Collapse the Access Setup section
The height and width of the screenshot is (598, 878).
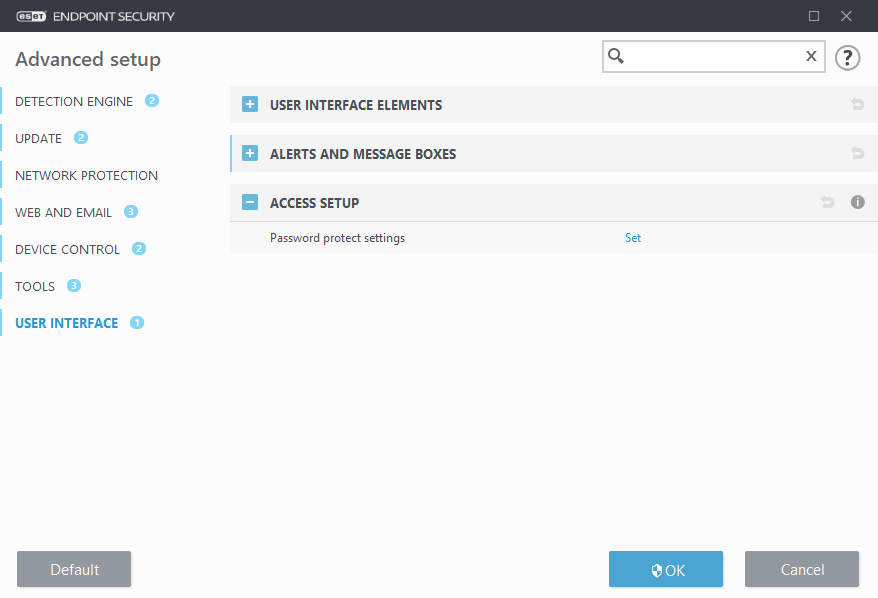tap(250, 202)
